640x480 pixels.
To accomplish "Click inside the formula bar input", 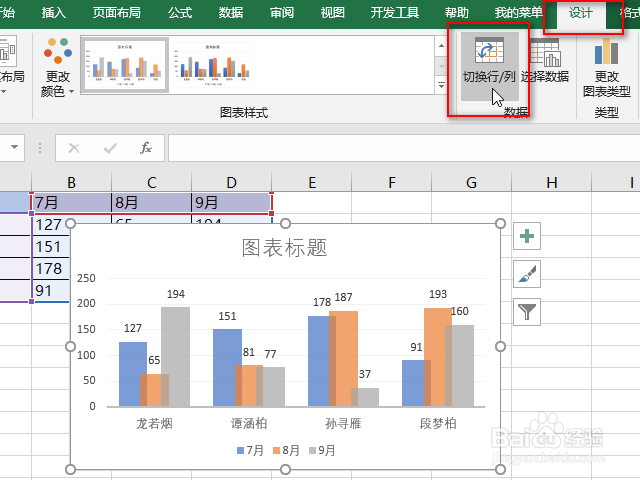I will [x=404, y=148].
